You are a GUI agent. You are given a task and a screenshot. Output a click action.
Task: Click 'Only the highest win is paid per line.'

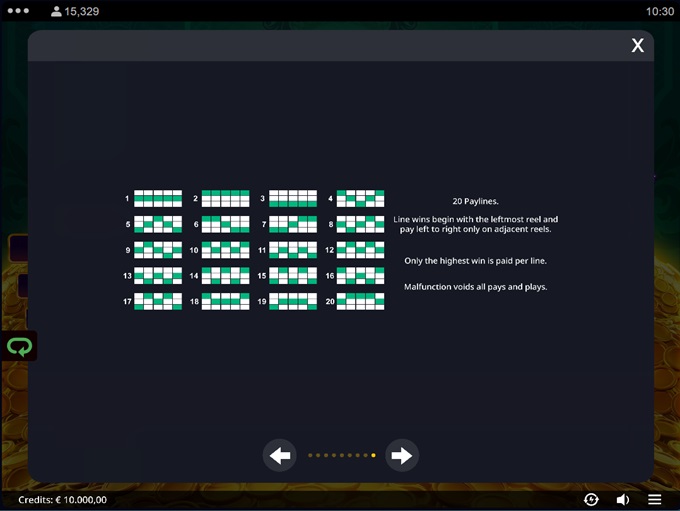click(x=475, y=261)
